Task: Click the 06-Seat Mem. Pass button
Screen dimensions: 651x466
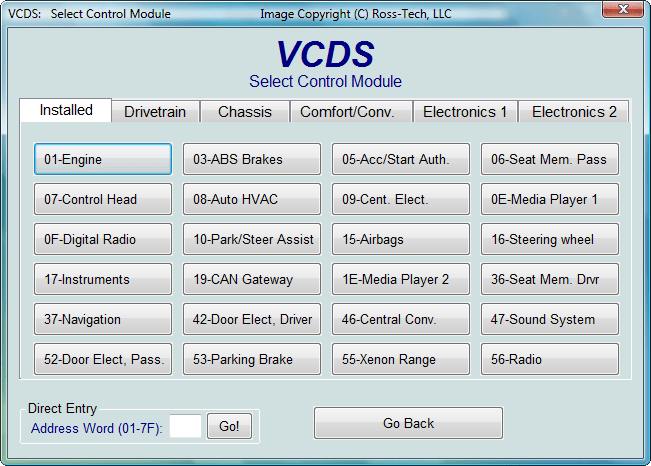Action: coord(550,159)
